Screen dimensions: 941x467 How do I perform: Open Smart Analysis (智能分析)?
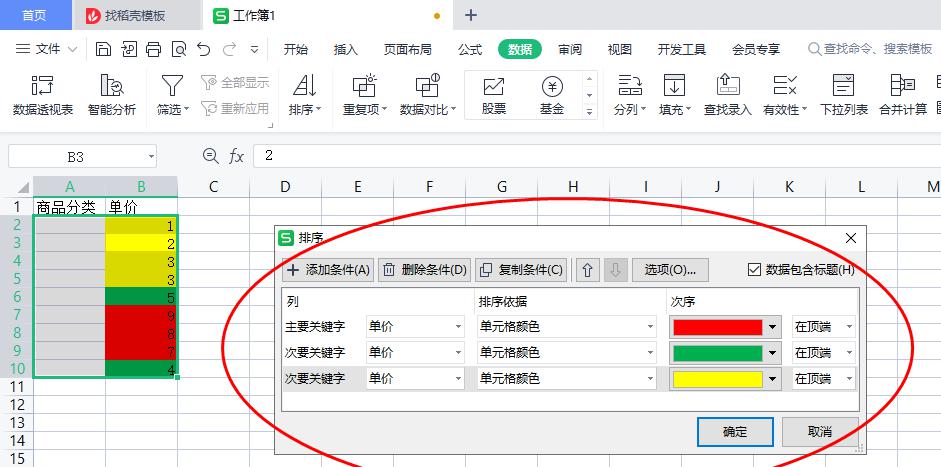point(112,95)
